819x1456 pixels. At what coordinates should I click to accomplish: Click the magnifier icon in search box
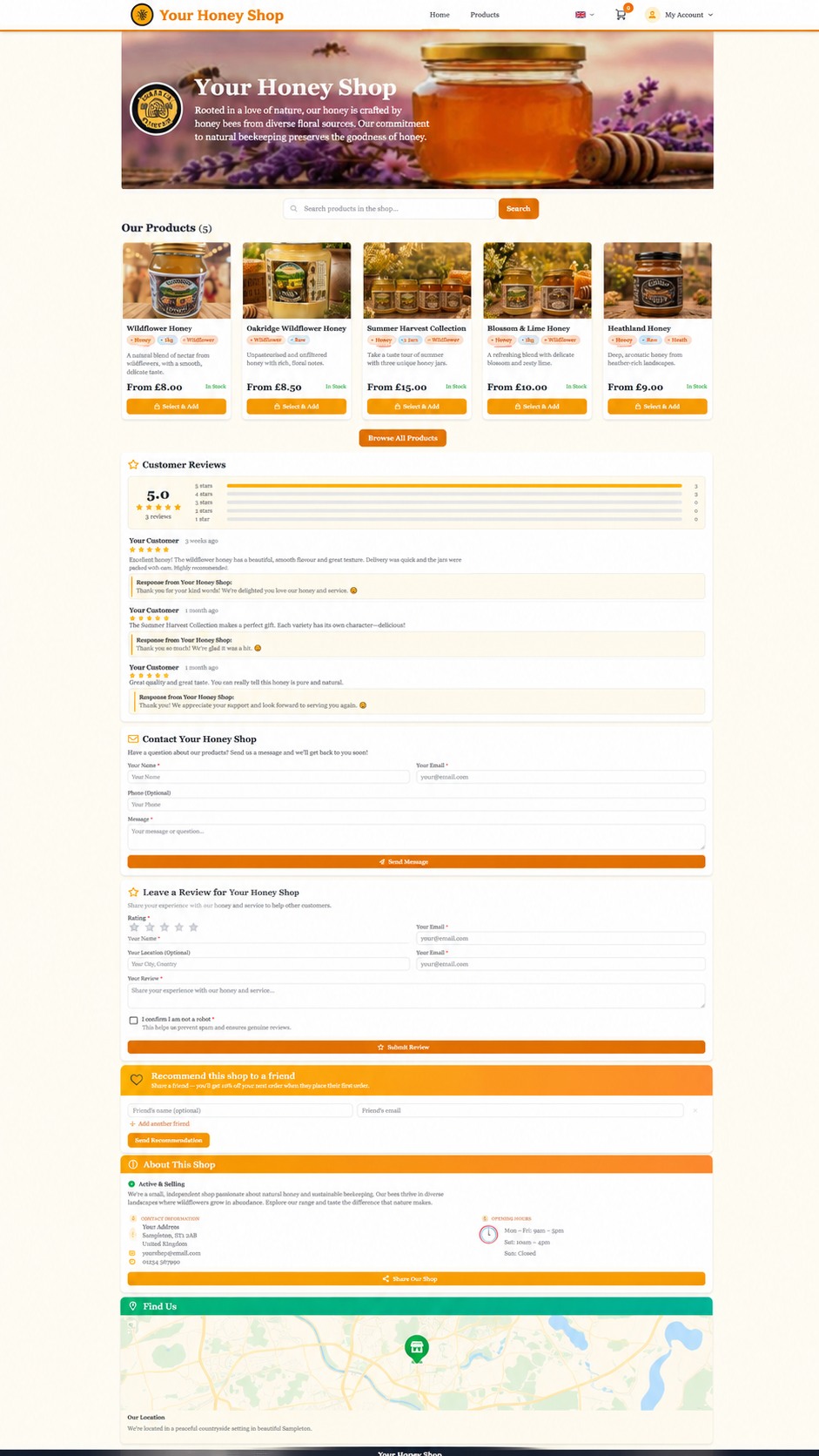click(x=294, y=209)
